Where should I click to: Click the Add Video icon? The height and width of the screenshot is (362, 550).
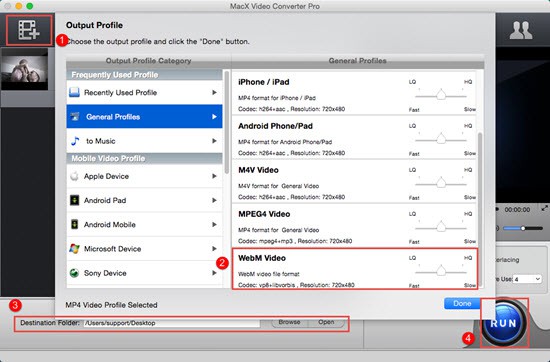coord(29,30)
